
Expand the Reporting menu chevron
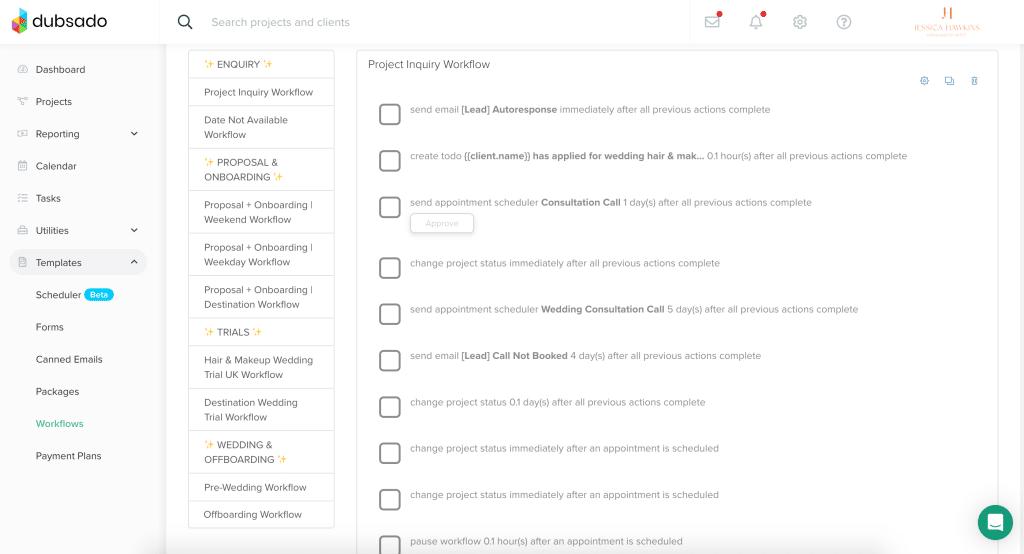pyautogui.click(x=134, y=133)
